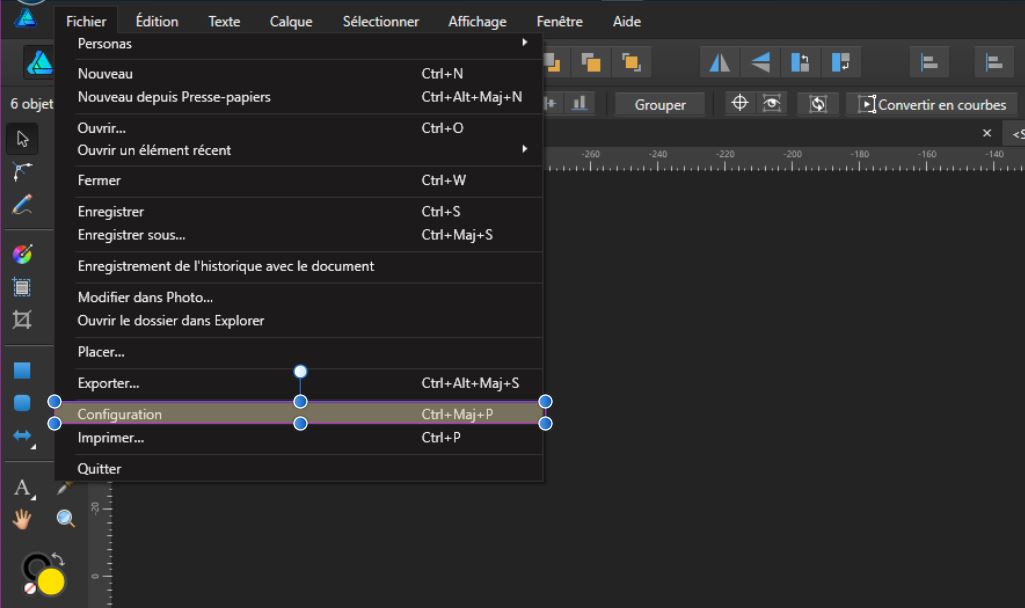Open the Édition menu
The width and height of the screenshot is (1025, 608).
(x=157, y=22)
